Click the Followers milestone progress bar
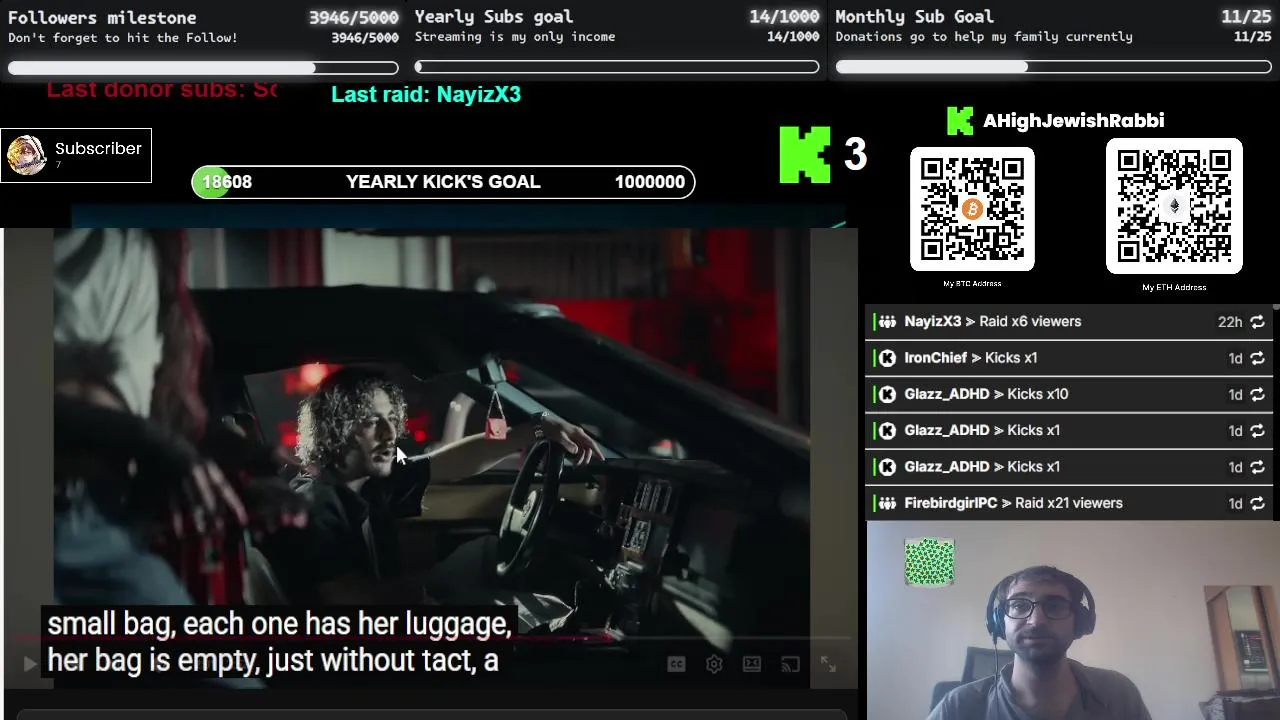This screenshot has width=1280, height=720. tap(203, 68)
